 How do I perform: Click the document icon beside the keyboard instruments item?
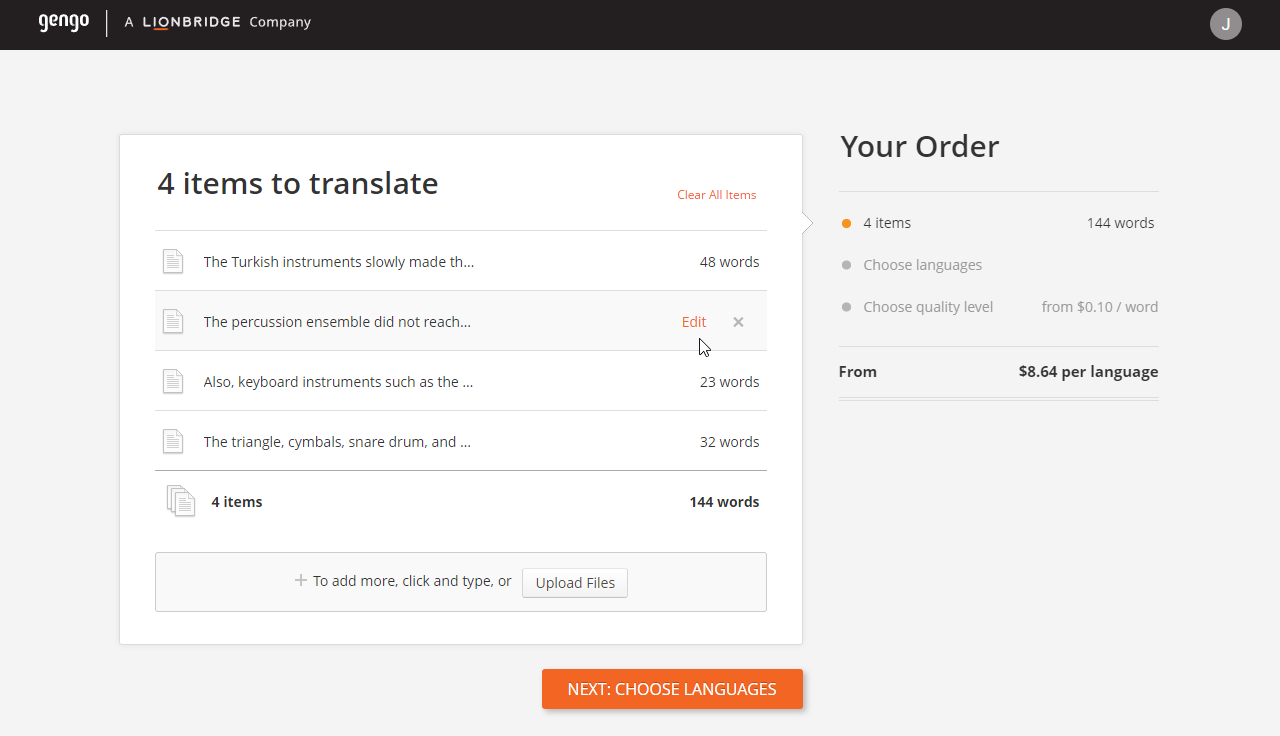coord(173,381)
